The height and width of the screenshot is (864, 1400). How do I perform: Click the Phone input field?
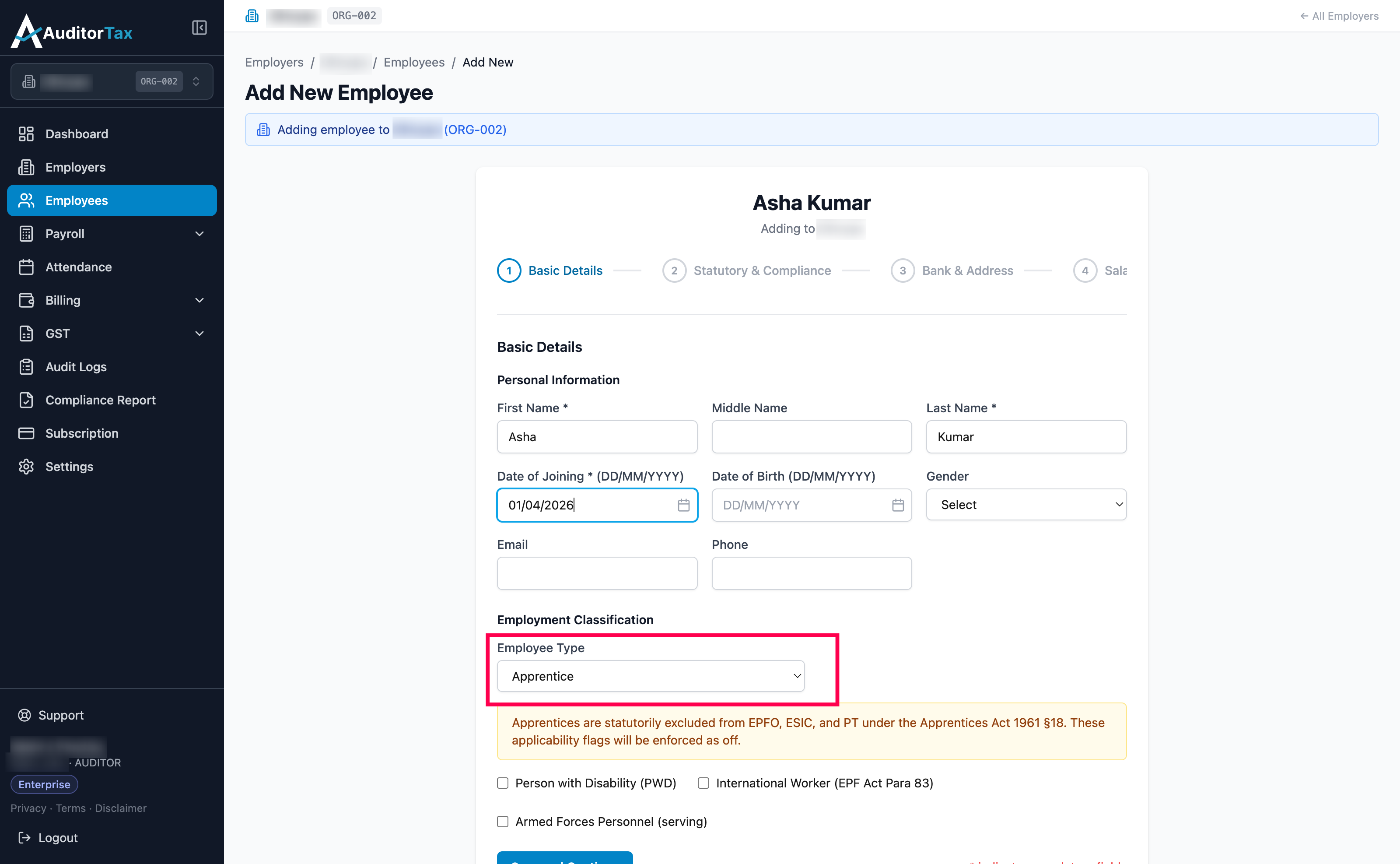812,573
